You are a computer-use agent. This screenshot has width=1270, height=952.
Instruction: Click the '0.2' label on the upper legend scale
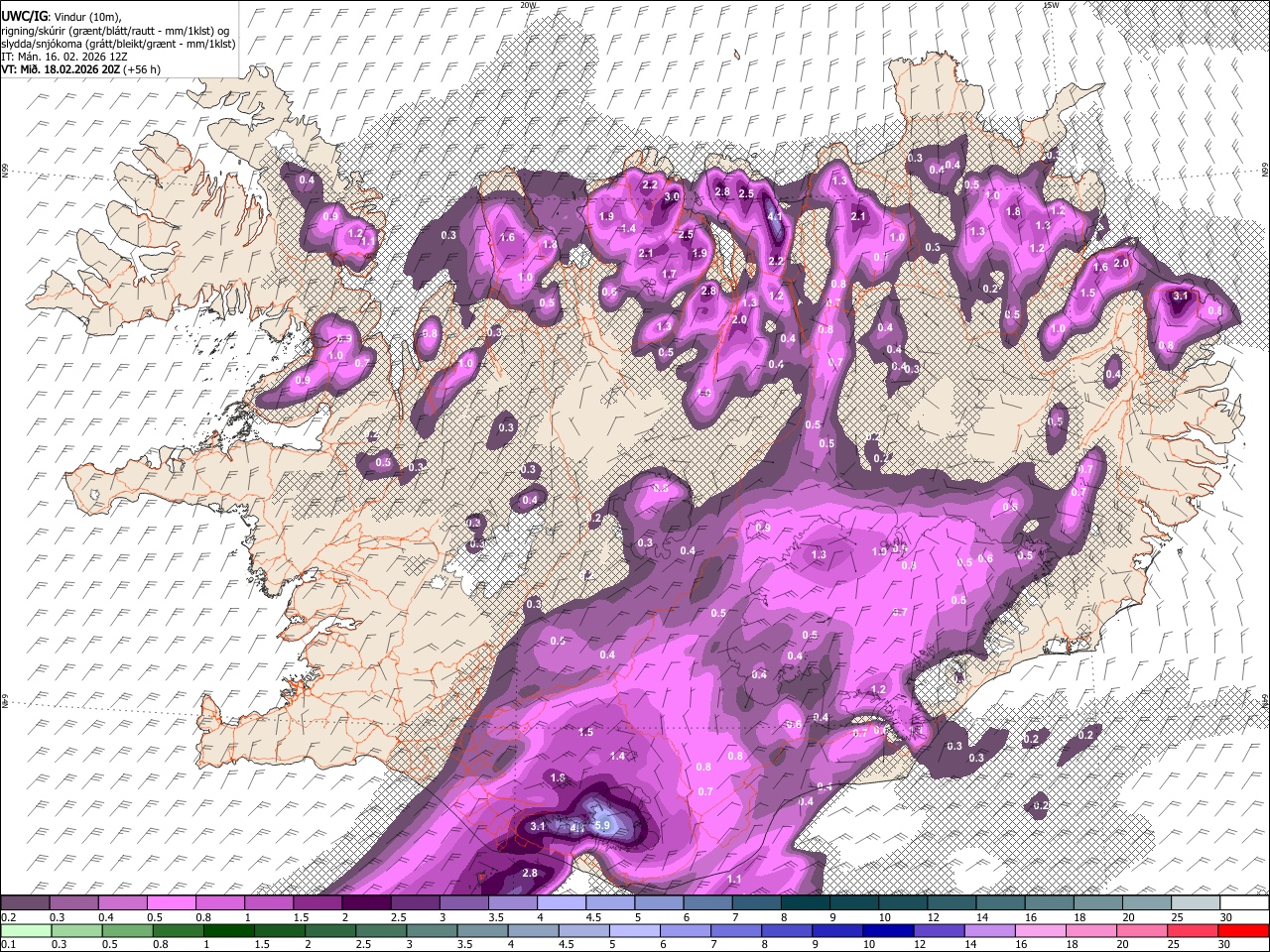[8, 916]
